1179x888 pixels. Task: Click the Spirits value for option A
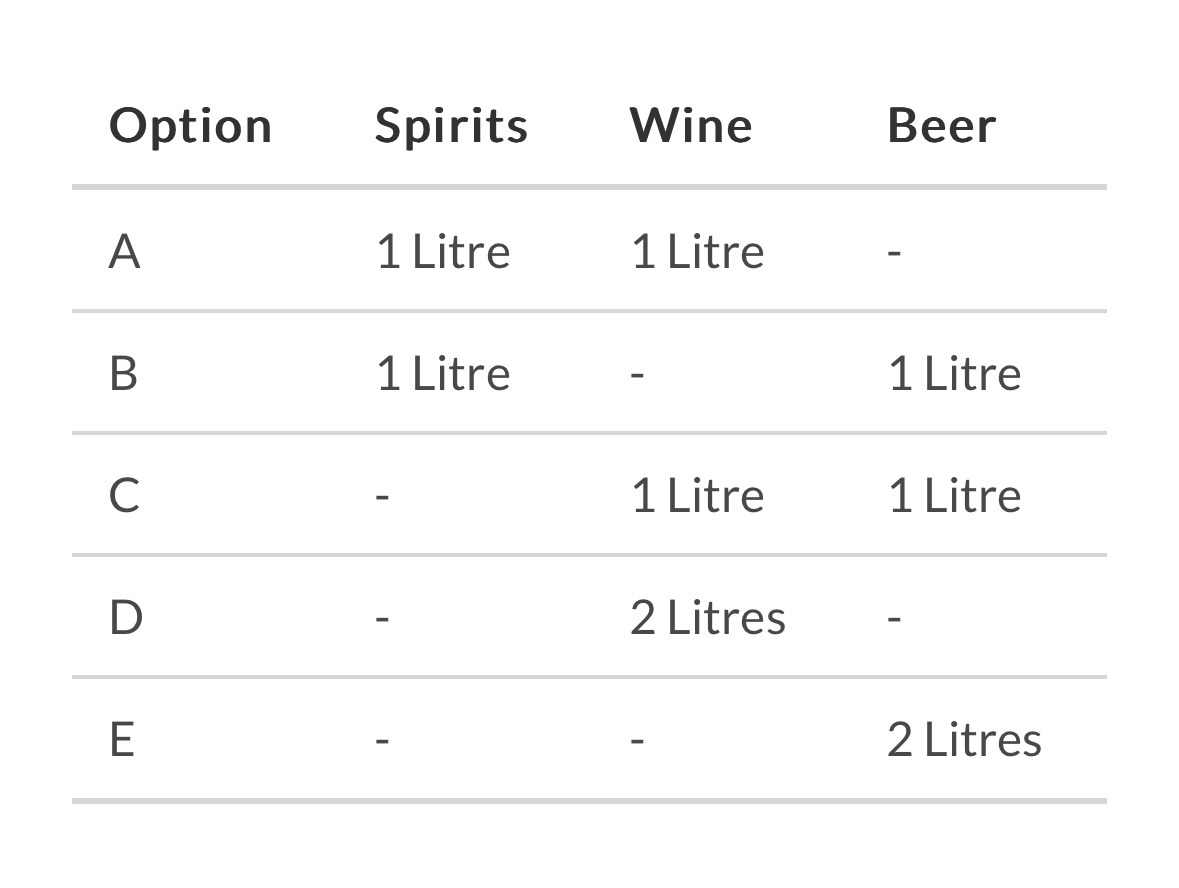(x=443, y=251)
